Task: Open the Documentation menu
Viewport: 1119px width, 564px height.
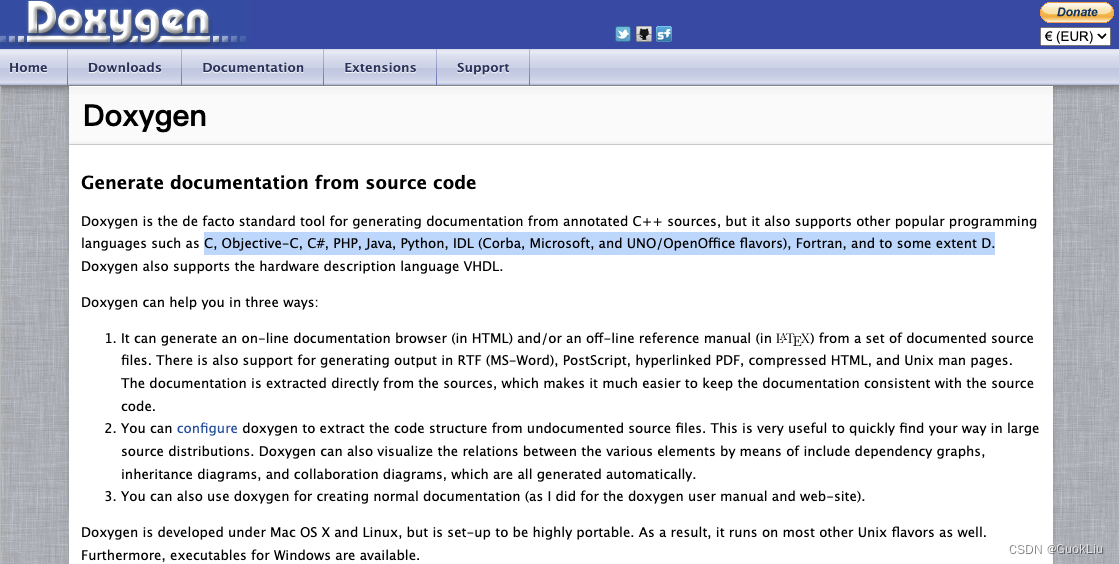Action: (253, 68)
